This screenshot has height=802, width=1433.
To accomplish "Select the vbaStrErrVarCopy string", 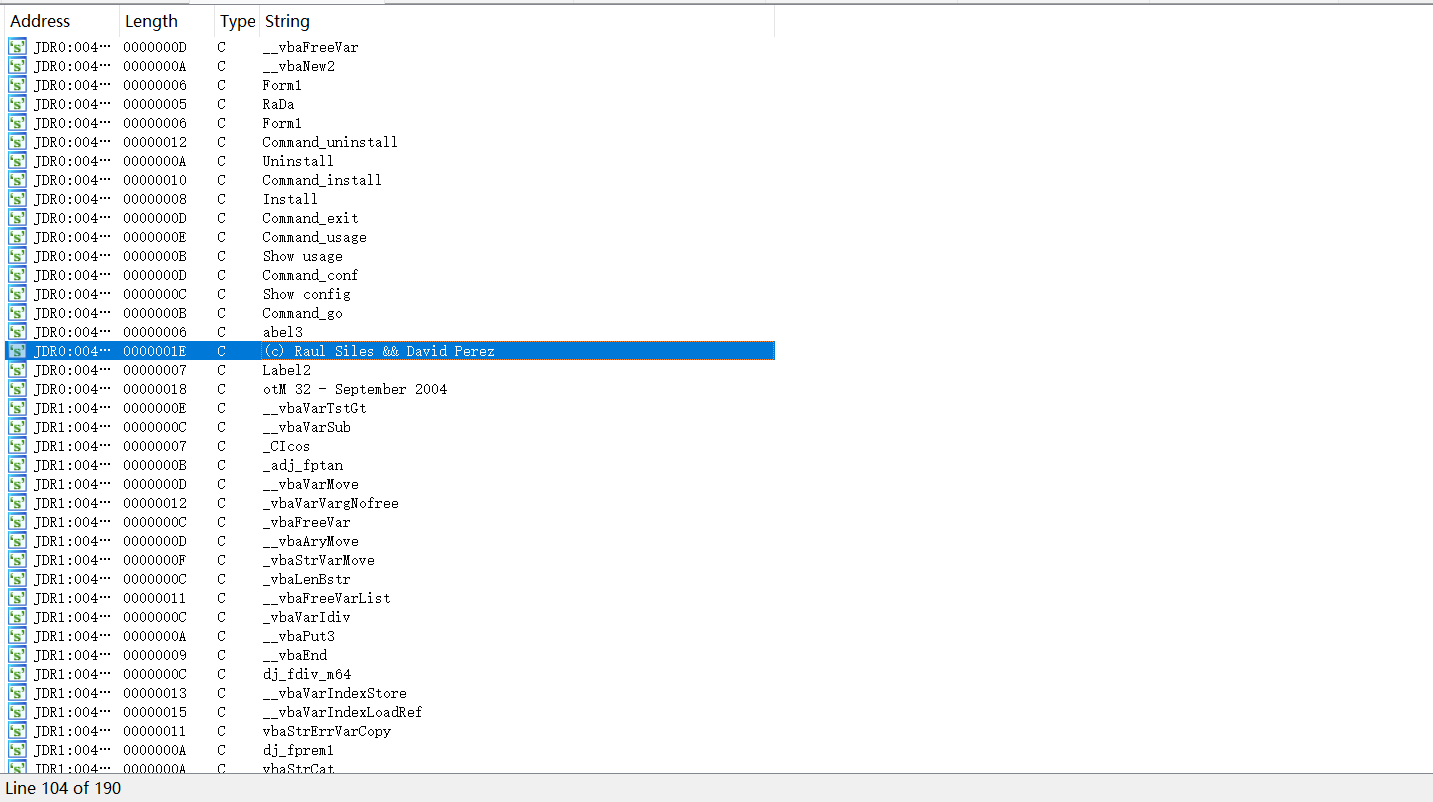I will click(x=326, y=731).
